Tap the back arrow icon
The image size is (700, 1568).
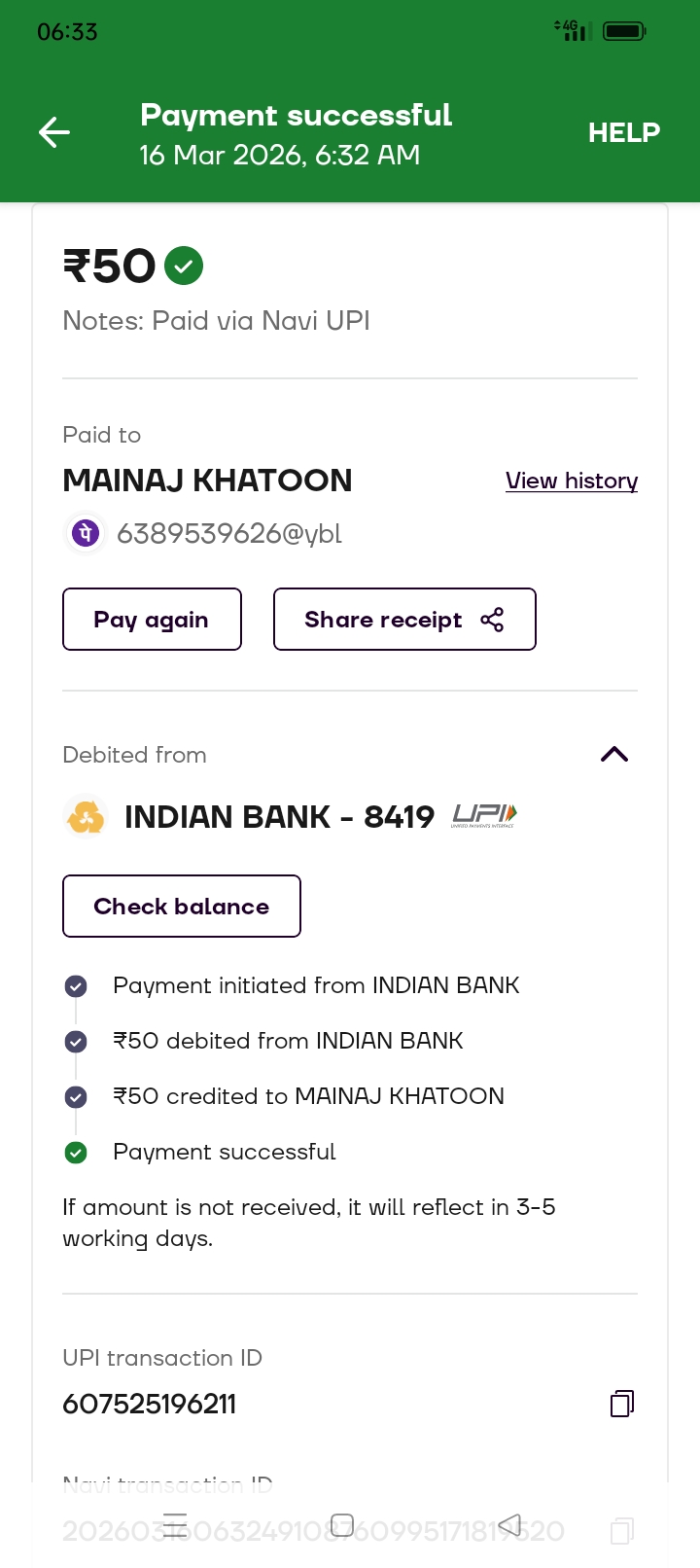point(54,132)
